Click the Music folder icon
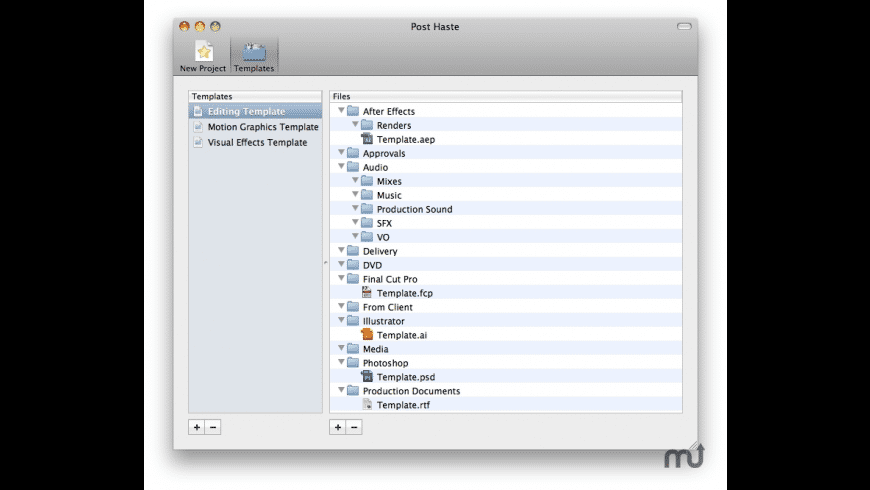This screenshot has width=870, height=490. click(x=367, y=195)
